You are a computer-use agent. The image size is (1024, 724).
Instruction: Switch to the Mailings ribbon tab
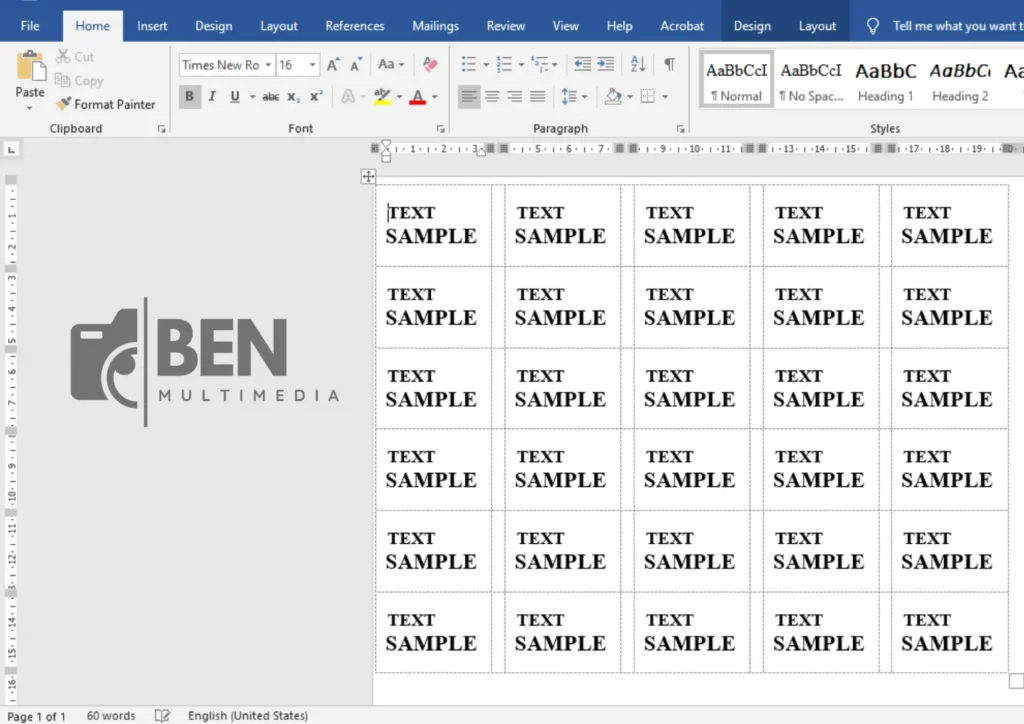[x=435, y=26]
